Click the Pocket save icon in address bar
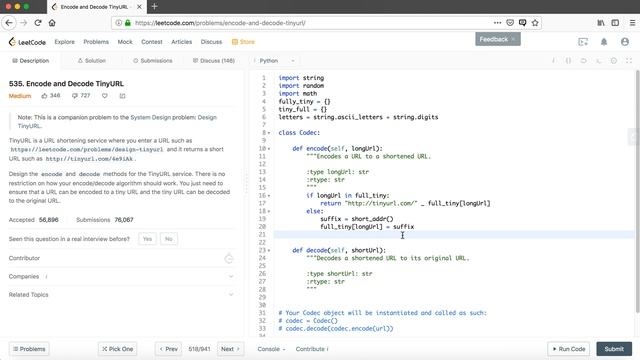This screenshot has height=360, width=640. (x=510, y=23)
